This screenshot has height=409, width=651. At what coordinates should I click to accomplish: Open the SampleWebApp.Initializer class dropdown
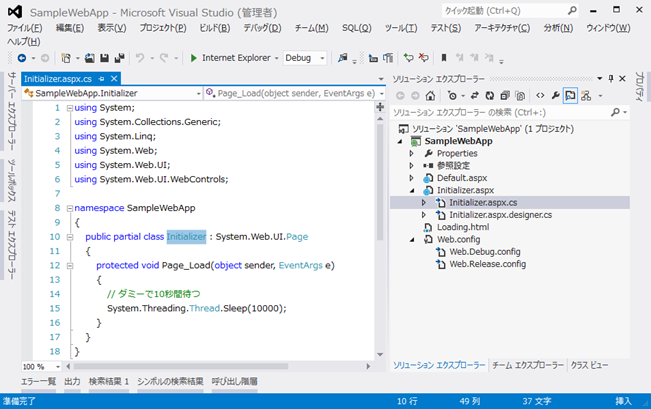point(113,93)
